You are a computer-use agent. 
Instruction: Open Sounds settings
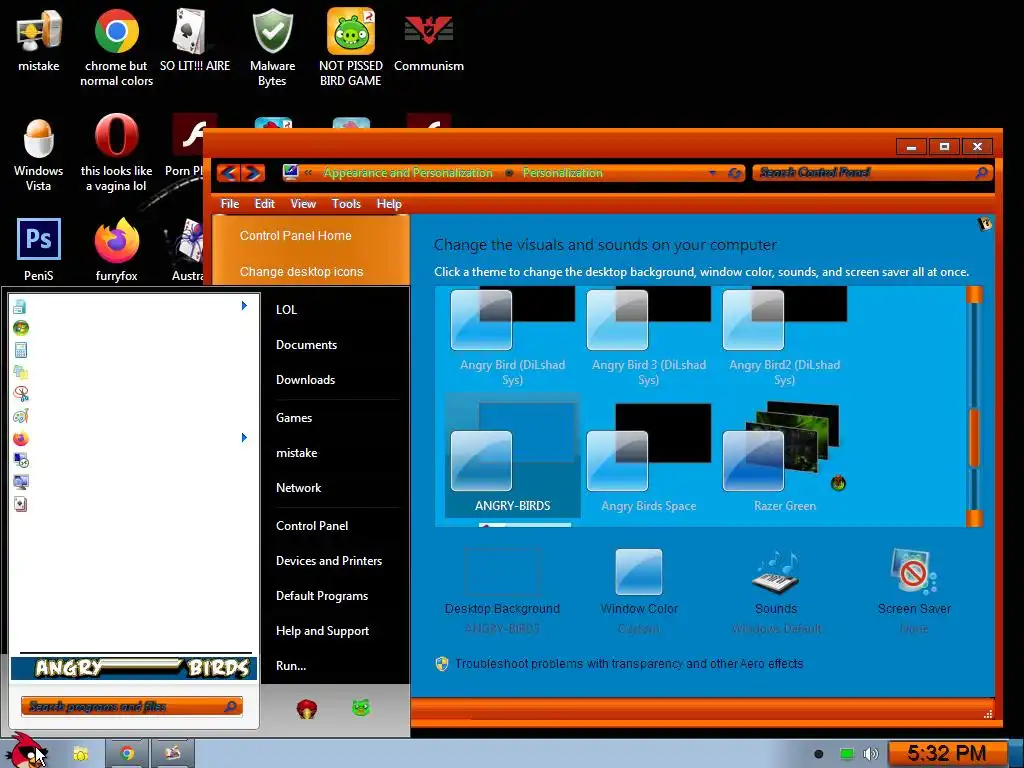tap(776, 590)
